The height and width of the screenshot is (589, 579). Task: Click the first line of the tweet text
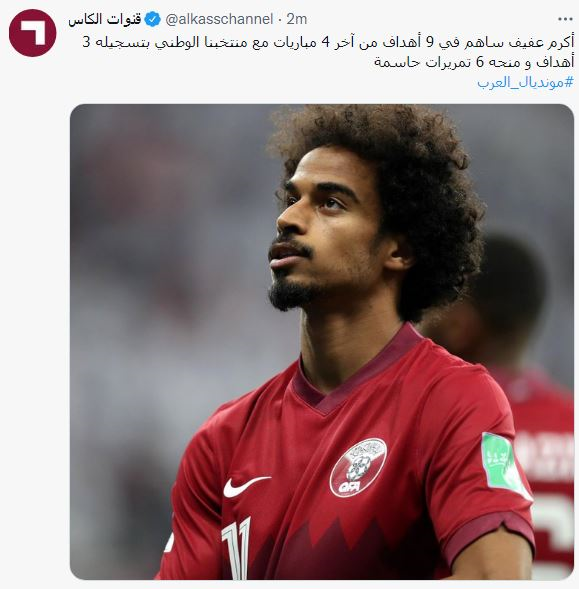[x=328, y=42]
